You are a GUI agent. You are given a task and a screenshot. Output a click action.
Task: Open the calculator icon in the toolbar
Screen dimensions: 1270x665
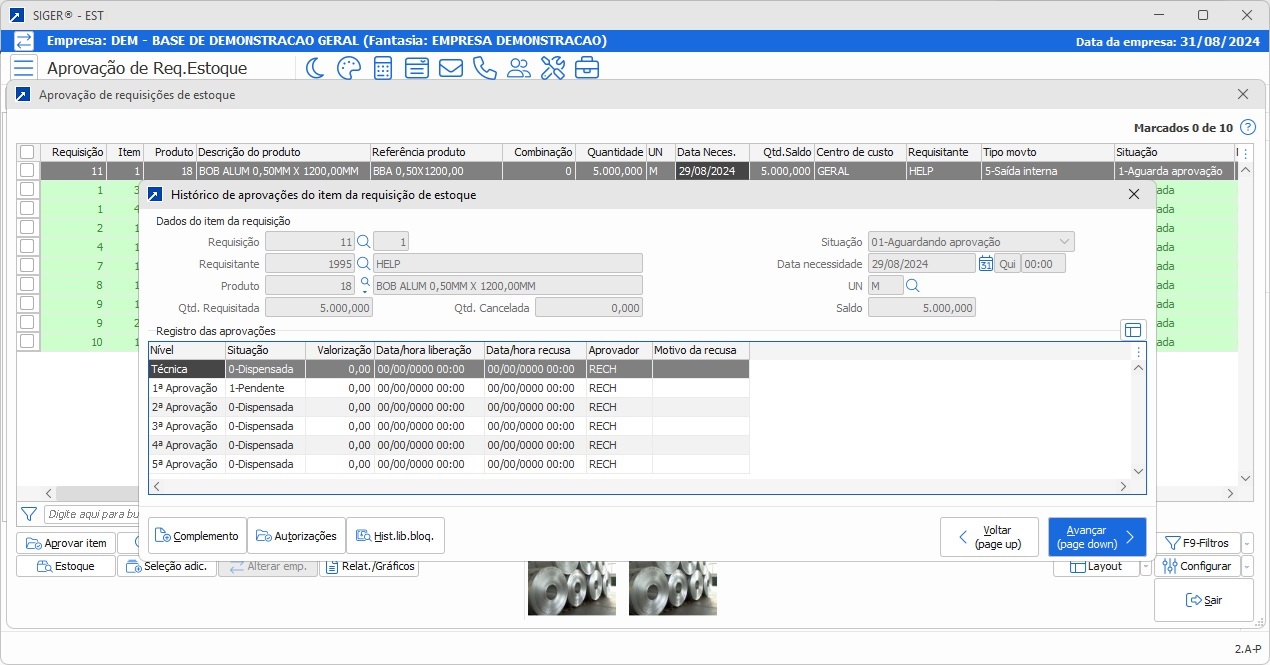[381, 67]
